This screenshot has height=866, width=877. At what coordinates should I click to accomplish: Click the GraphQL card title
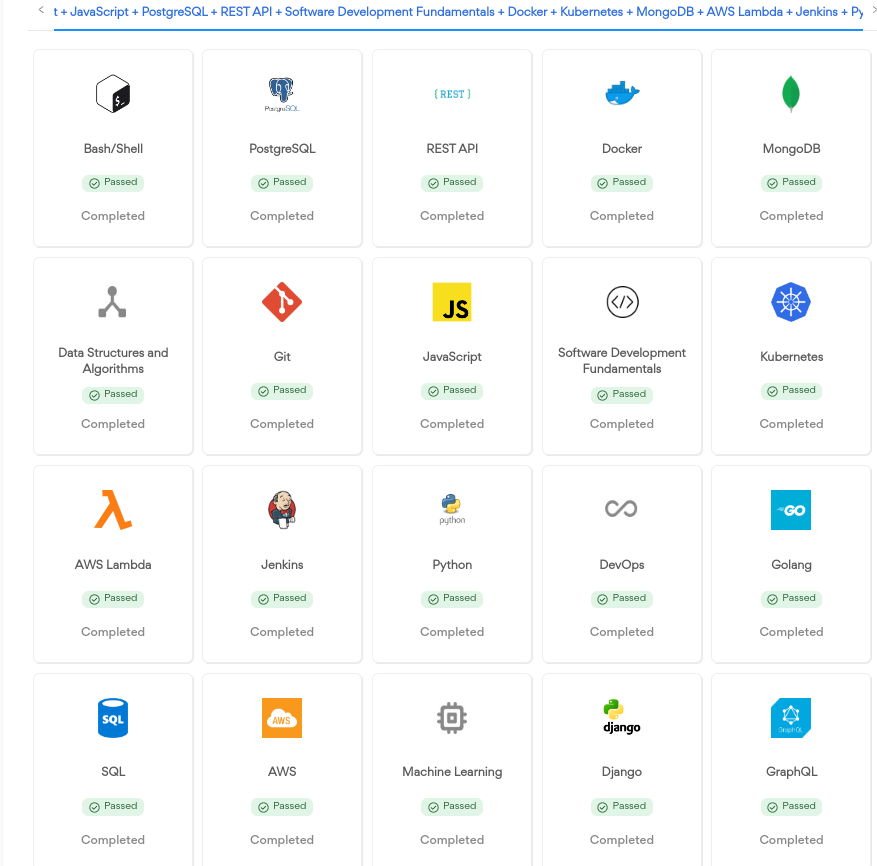click(x=791, y=771)
